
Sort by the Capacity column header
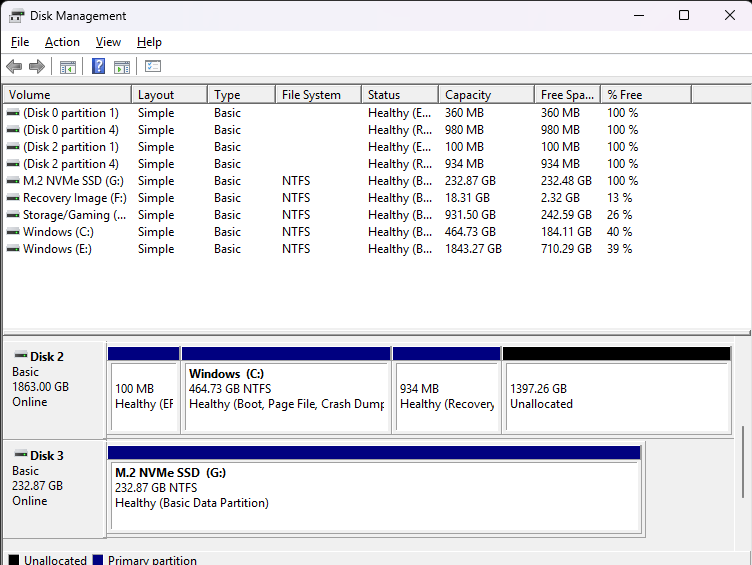coord(487,94)
